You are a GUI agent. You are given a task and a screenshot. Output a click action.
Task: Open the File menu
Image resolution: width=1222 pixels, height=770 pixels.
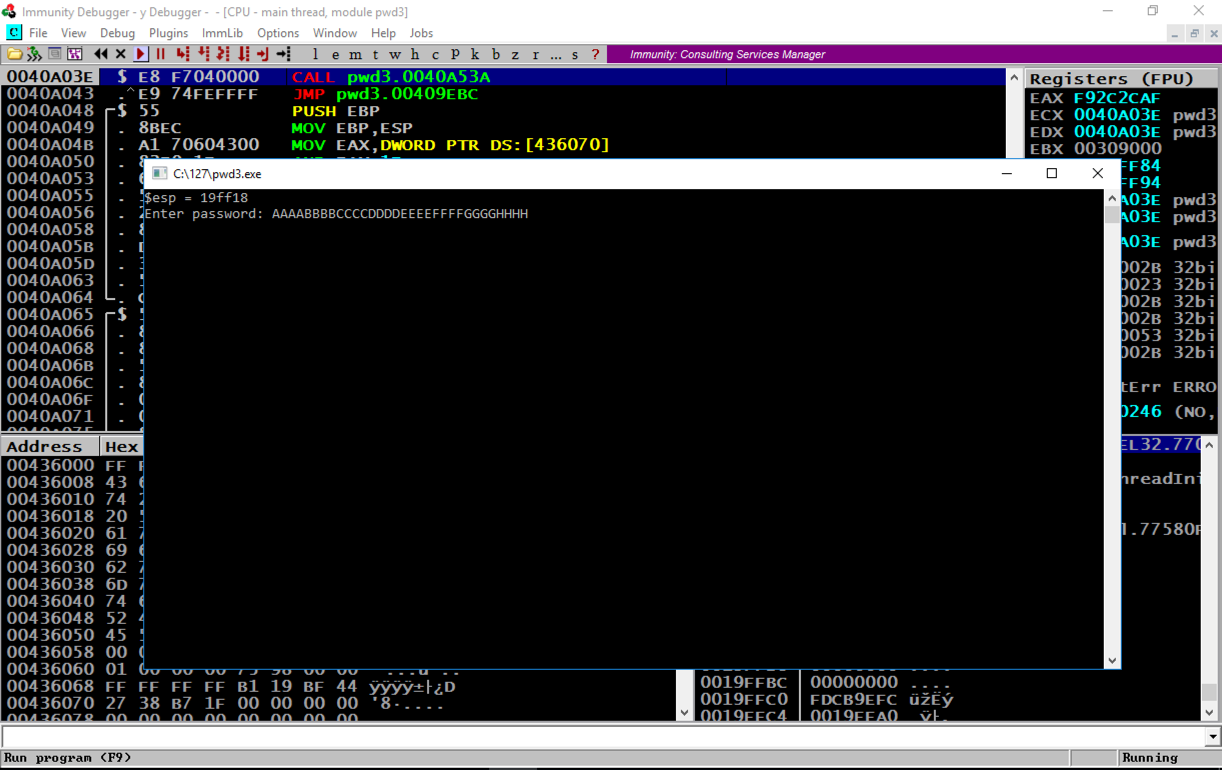tap(38, 33)
